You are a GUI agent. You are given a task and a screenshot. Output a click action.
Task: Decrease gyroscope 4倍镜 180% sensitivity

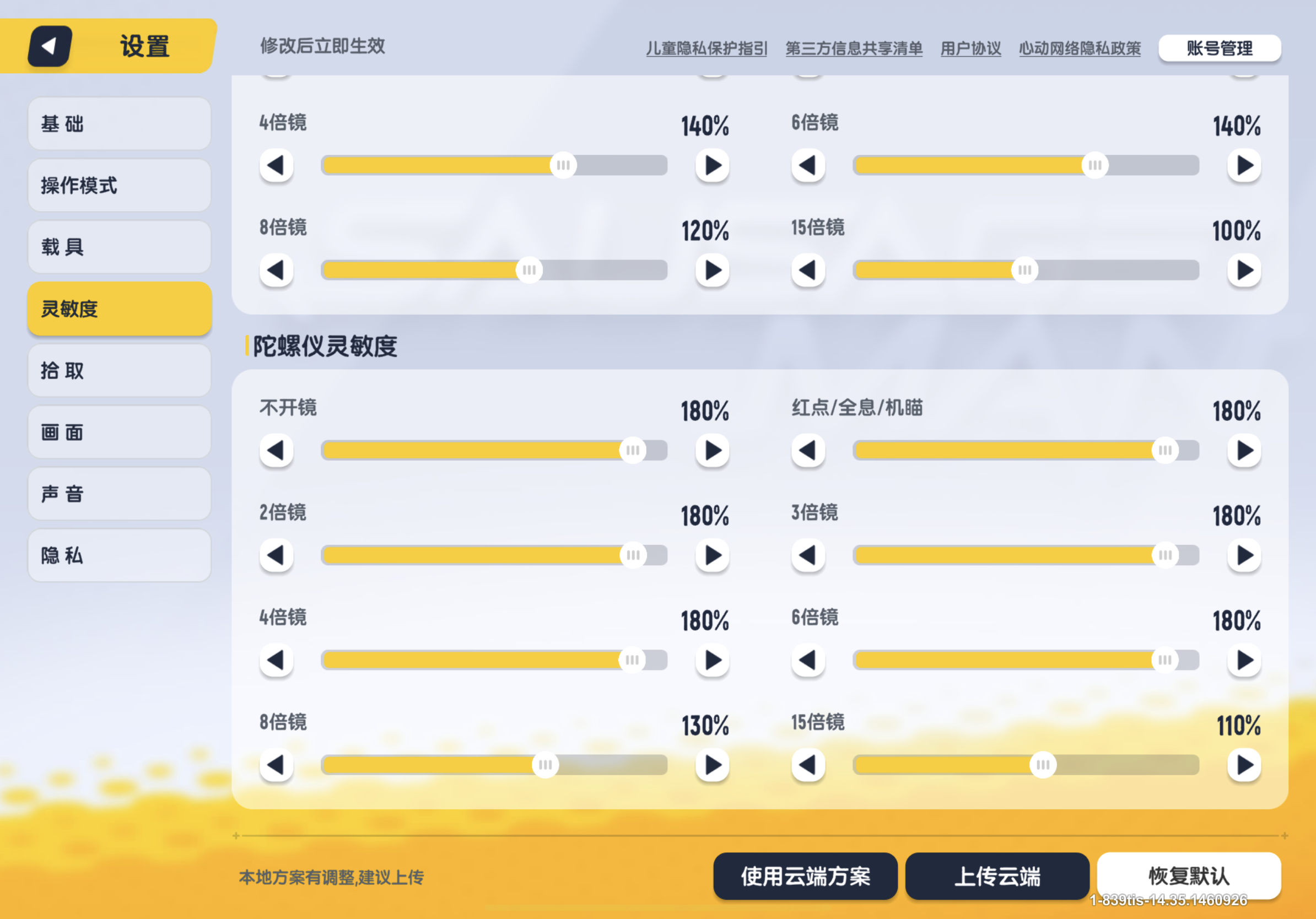276,660
